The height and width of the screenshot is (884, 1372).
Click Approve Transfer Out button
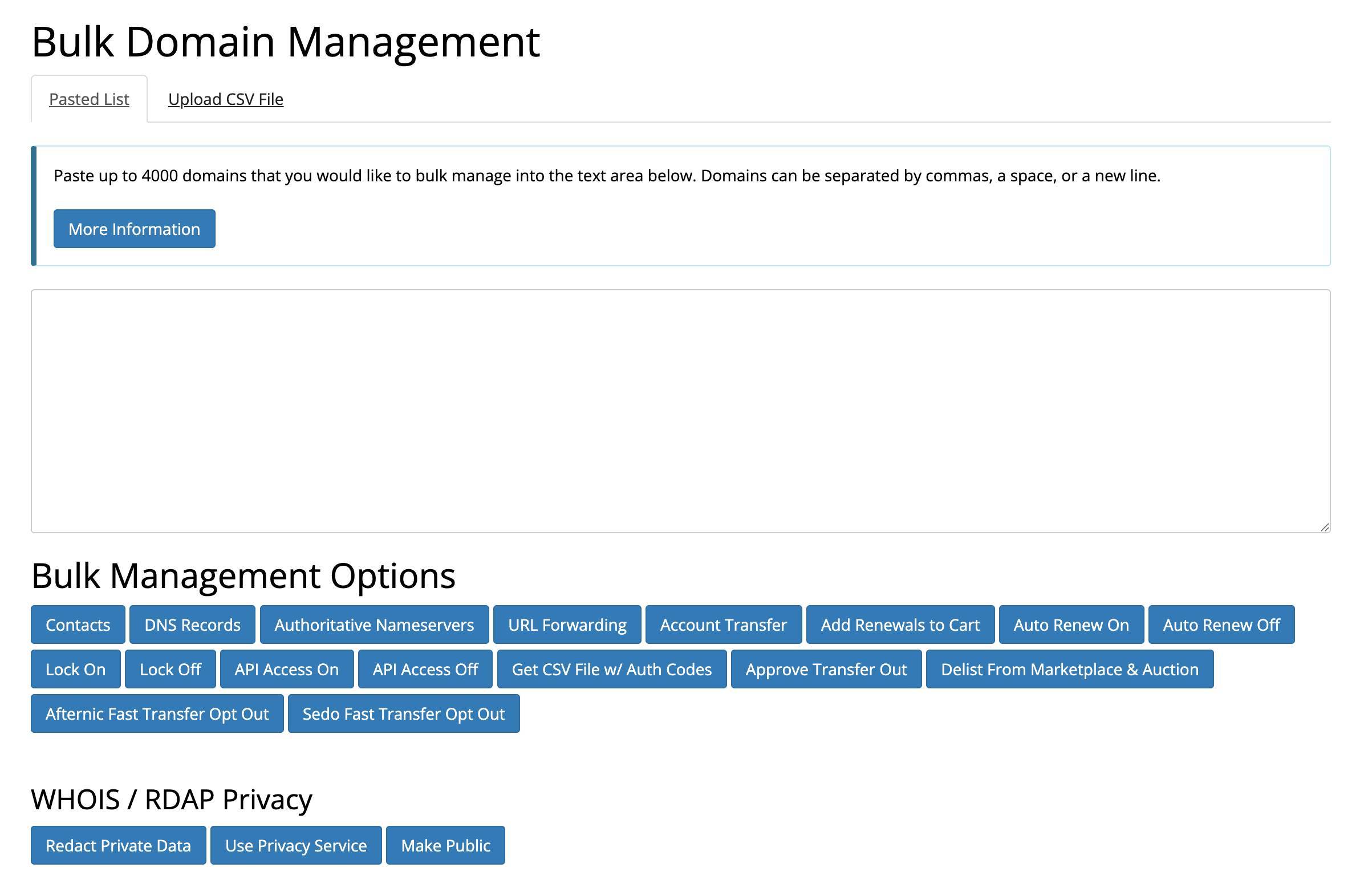pos(826,670)
